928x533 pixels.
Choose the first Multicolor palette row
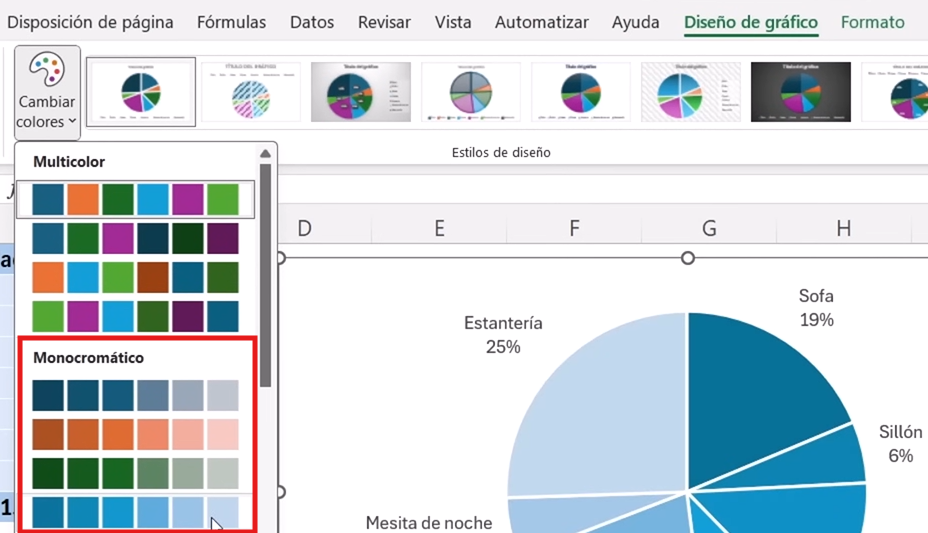tap(136, 199)
